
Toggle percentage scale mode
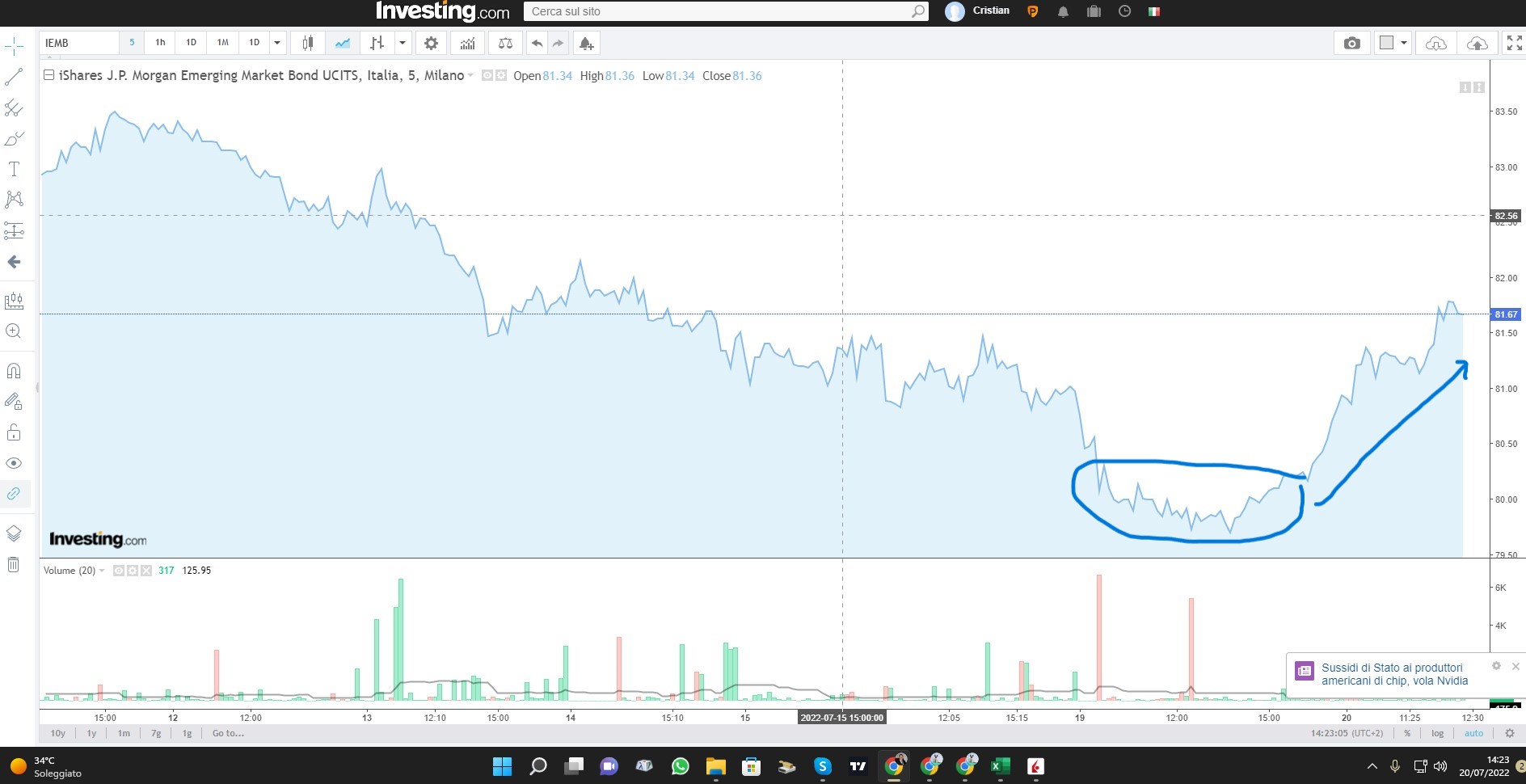(x=1407, y=733)
